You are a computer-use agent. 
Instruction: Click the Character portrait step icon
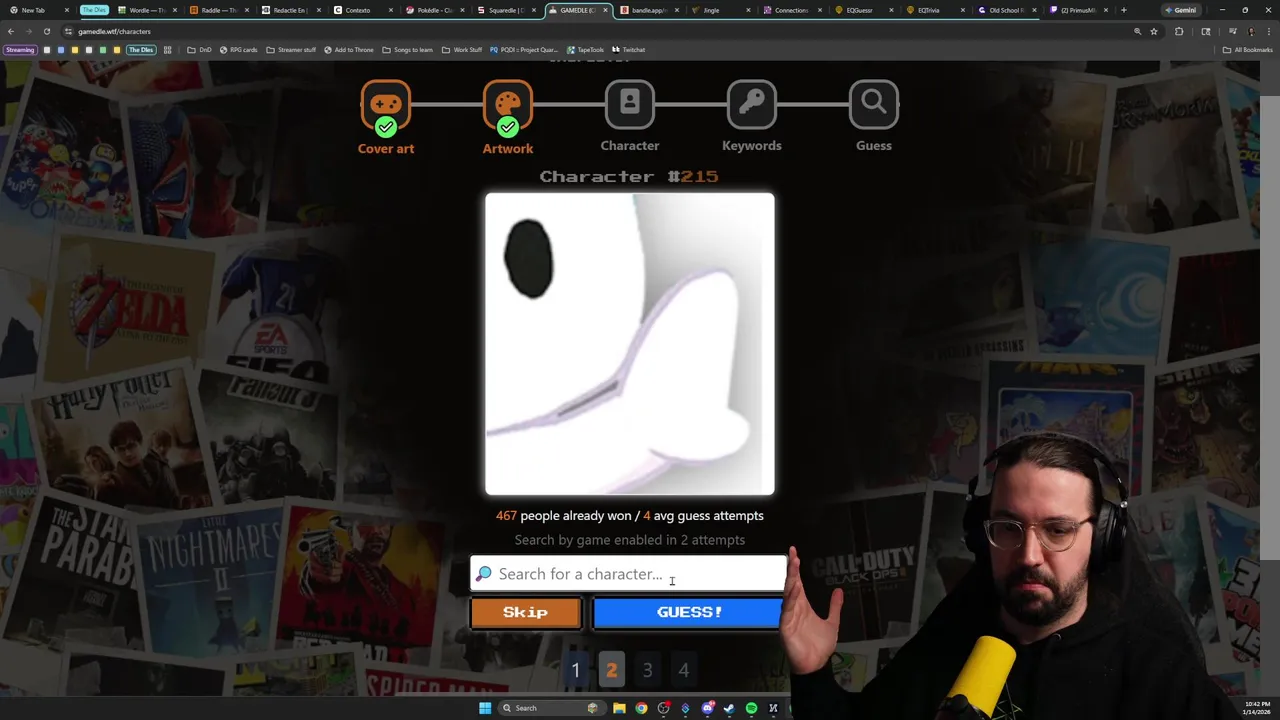click(630, 105)
